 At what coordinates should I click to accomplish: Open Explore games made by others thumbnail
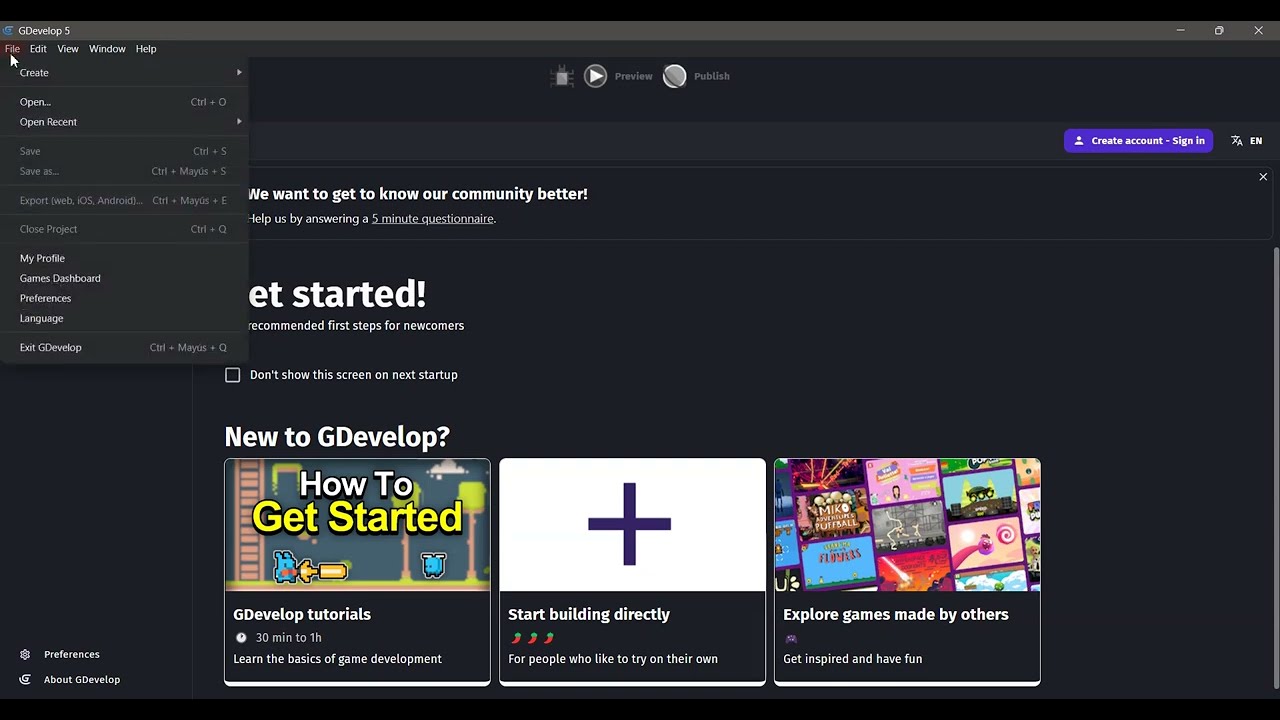(x=907, y=525)
